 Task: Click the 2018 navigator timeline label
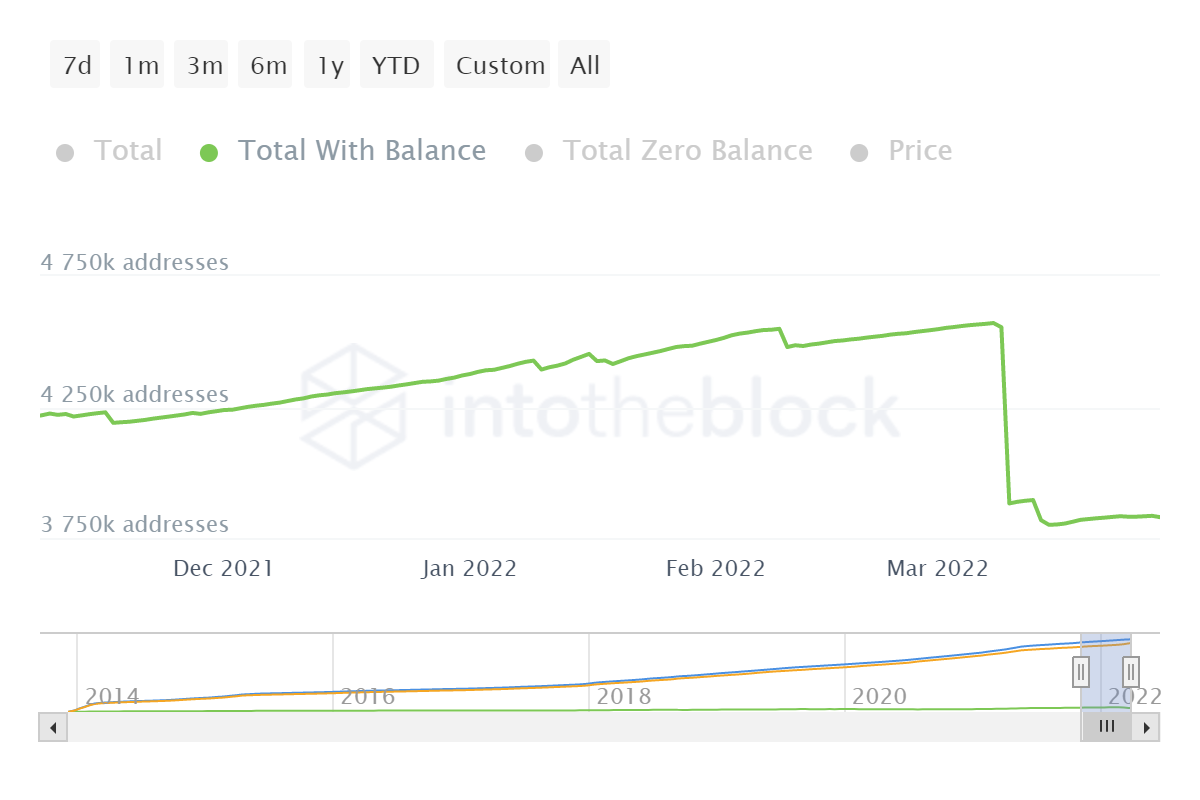click(623, 696)
